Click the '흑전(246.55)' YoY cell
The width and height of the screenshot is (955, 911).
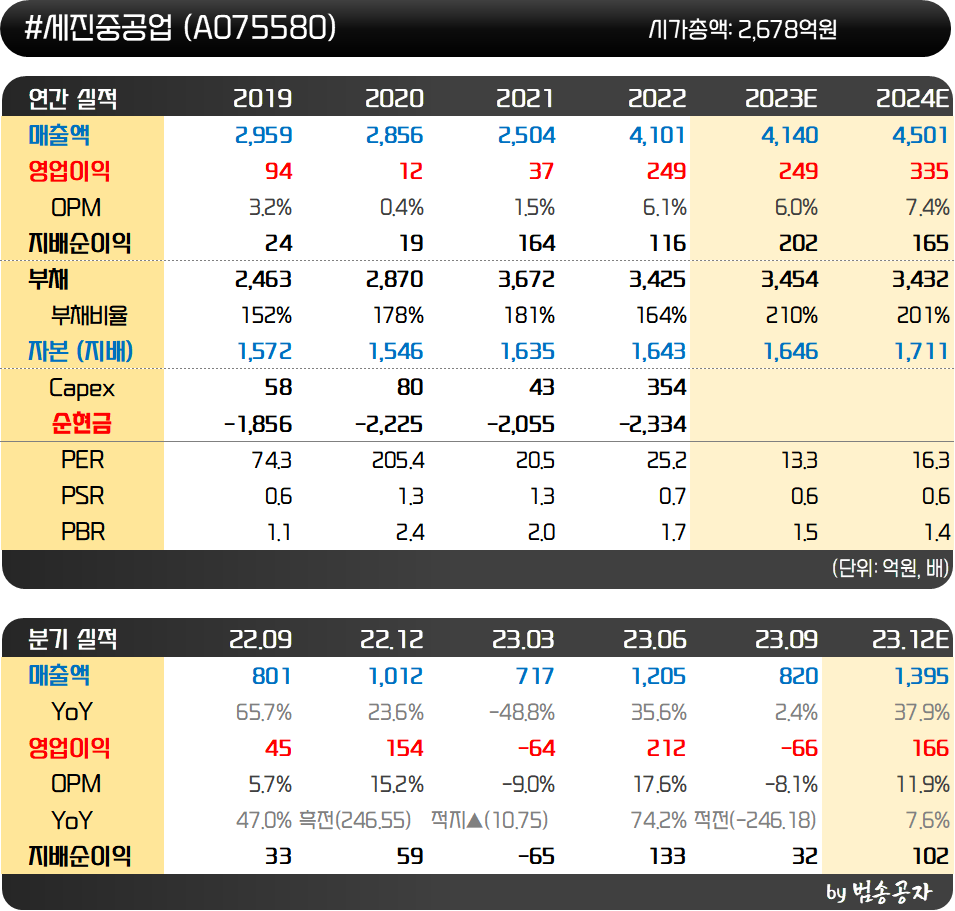(x=355, y=820)
